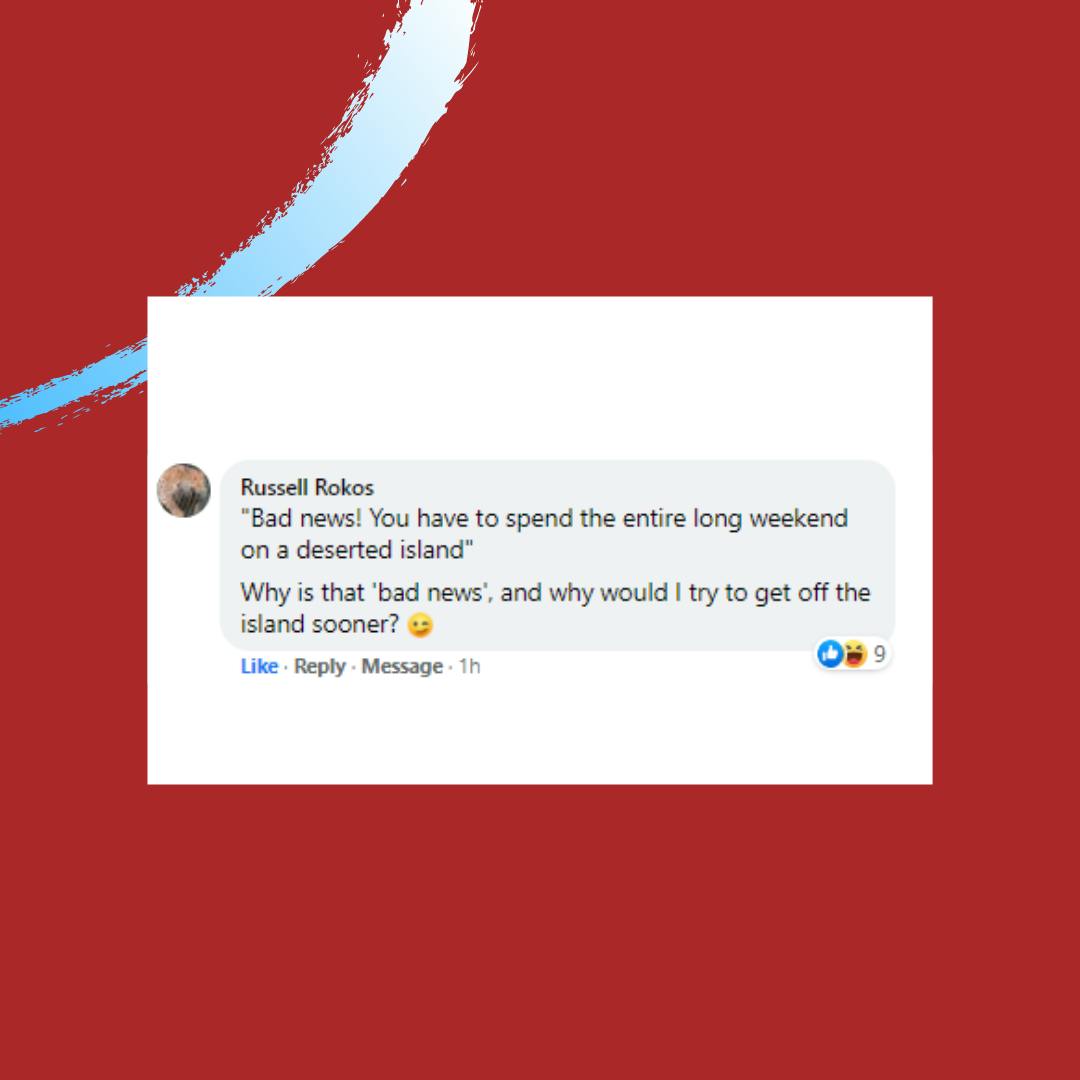The width and height of the screenshot is (1080, 1080).
Task: Click the winking face emoji
Action: [x=420, y=625]
